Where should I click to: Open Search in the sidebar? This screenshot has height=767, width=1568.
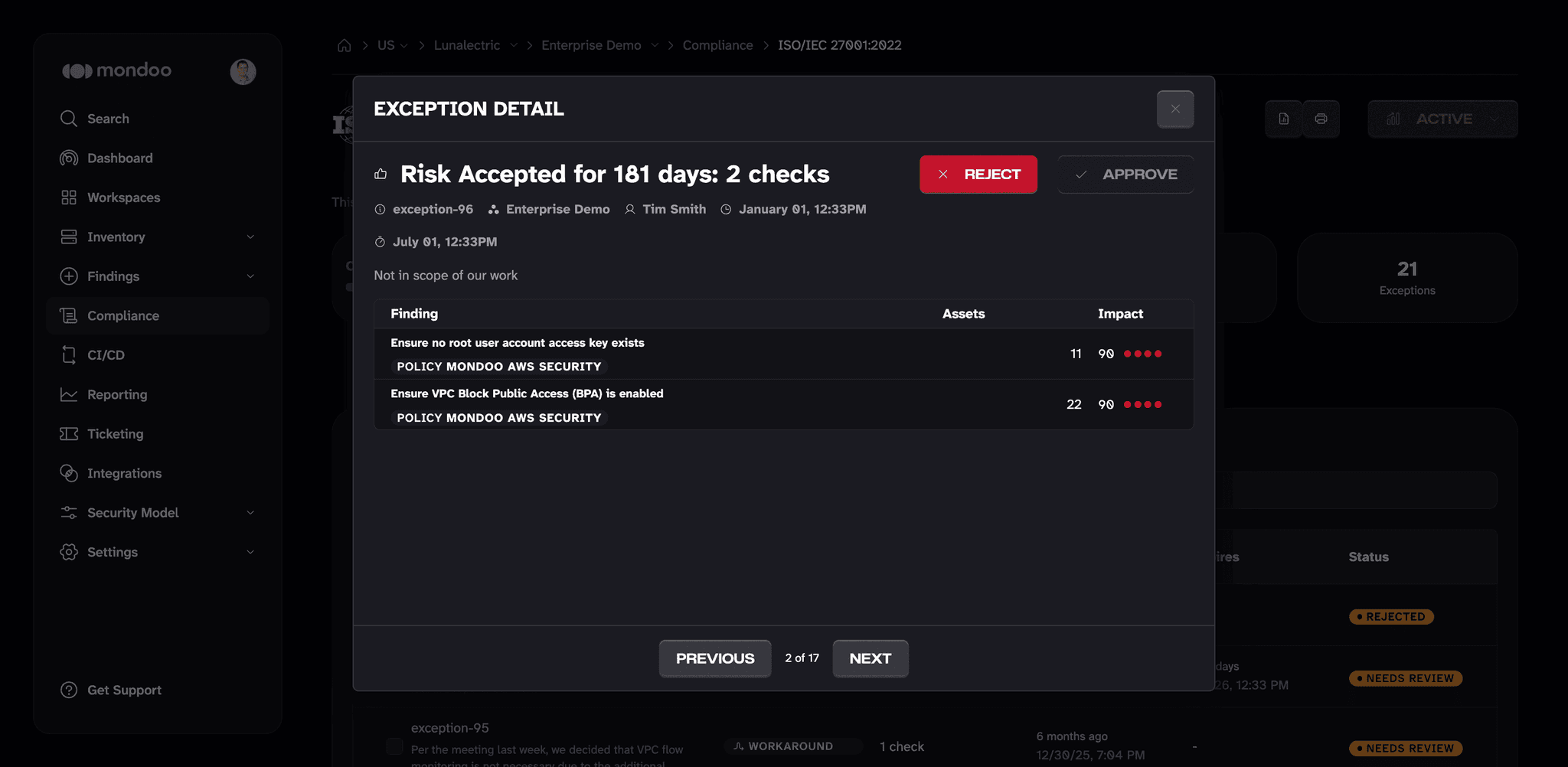pos(158,119)
